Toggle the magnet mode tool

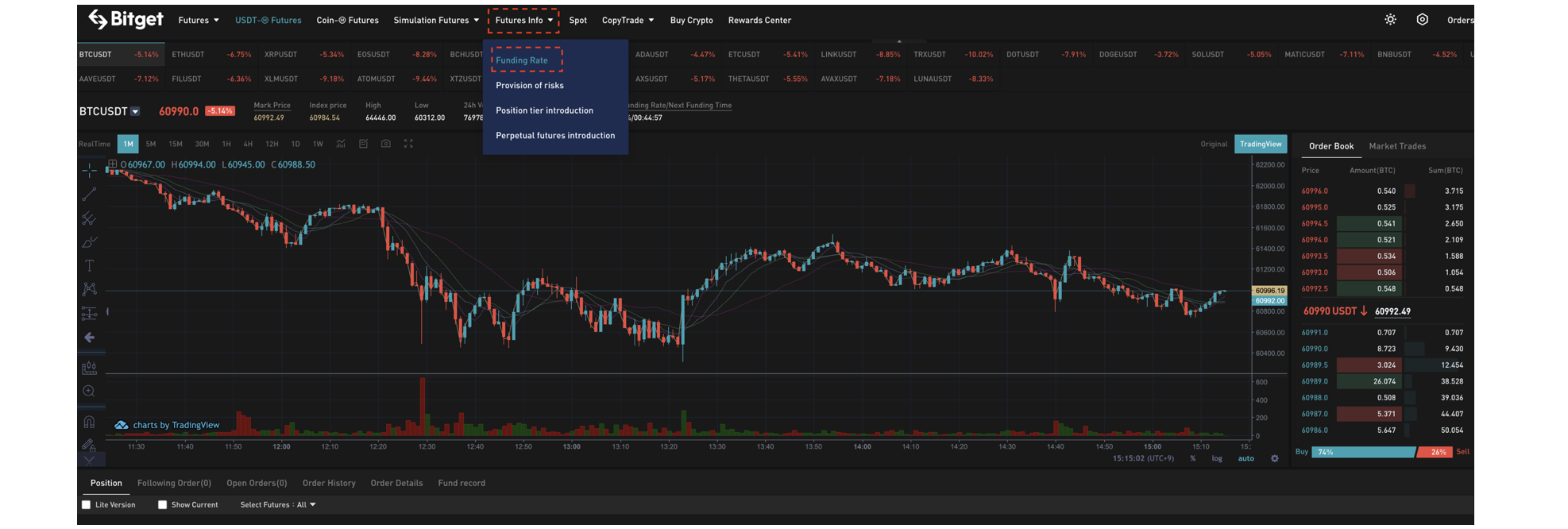coord(89,422)
